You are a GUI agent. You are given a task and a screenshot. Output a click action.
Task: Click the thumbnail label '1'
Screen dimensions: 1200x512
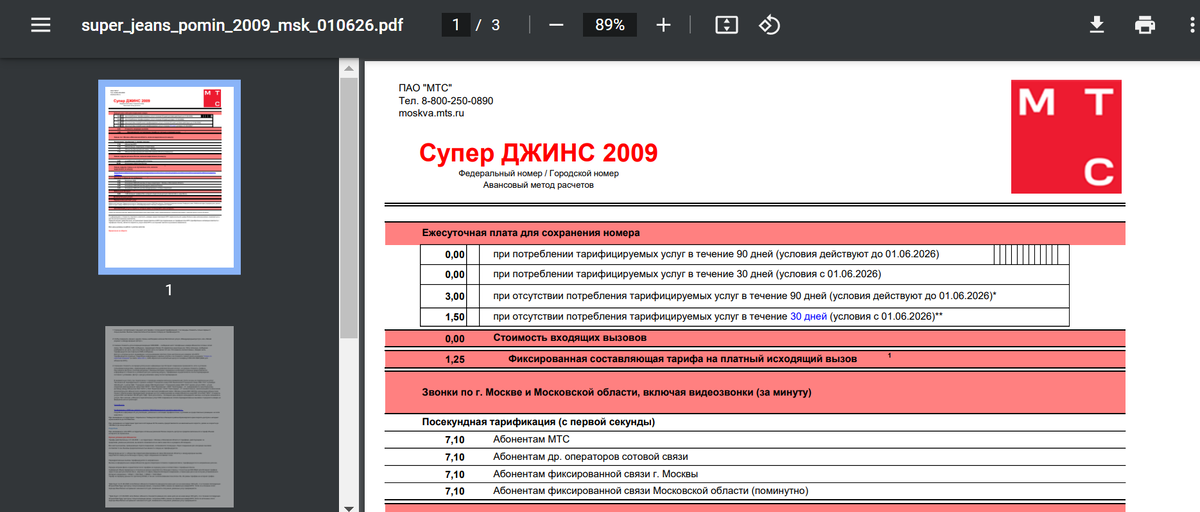(169, 290)
